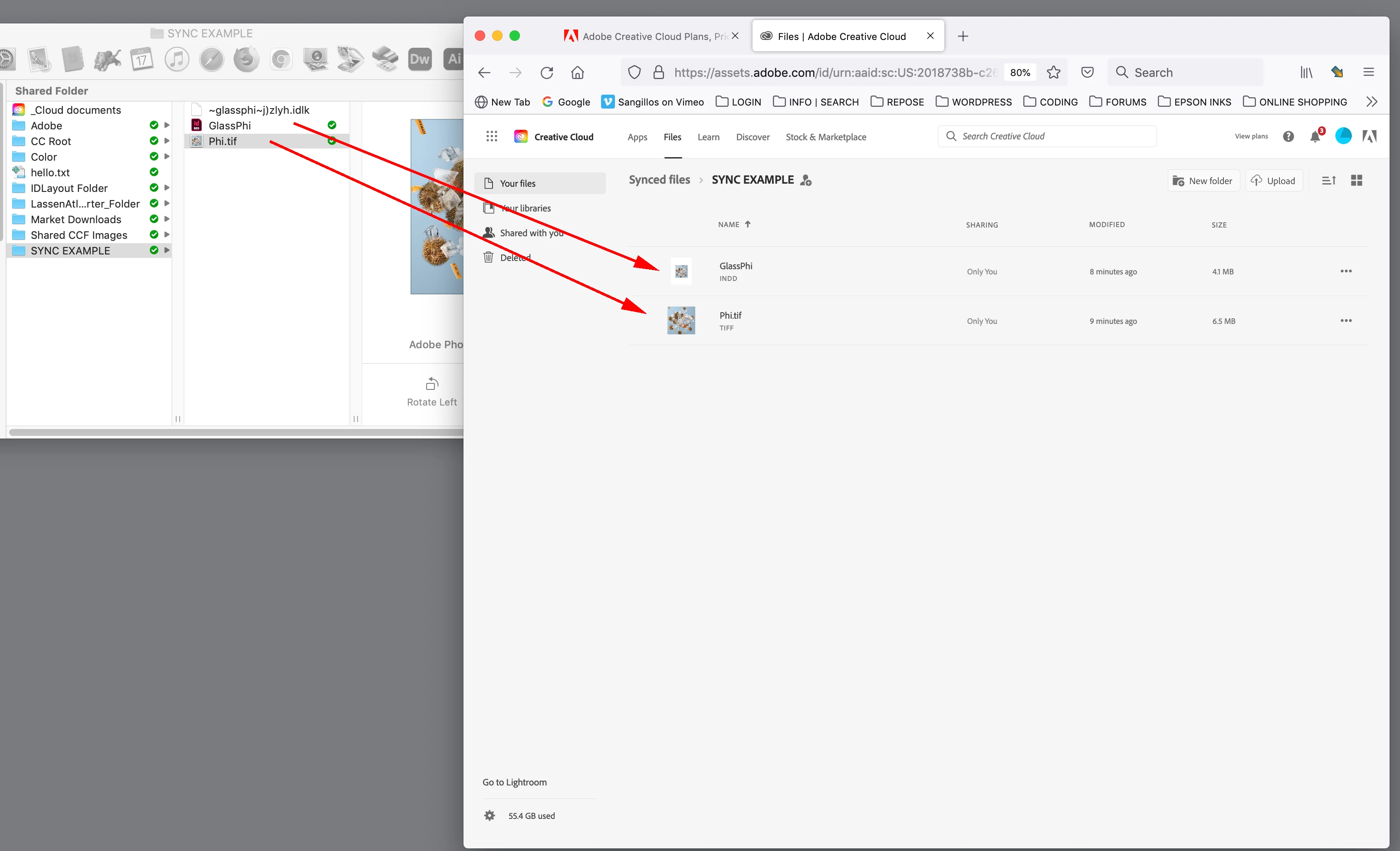The image size is (1400, 851).
Task: Bookmark this page with the star icon
Action: 1053,73
